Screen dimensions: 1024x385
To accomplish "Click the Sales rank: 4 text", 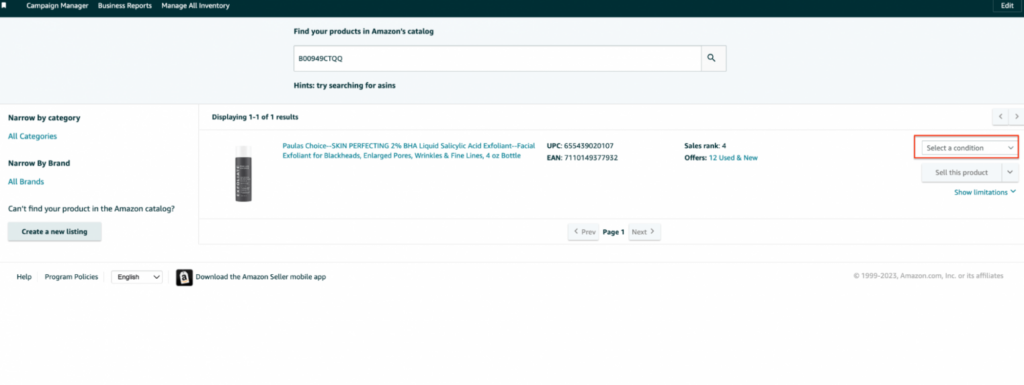I will click(x=705, y=146).
